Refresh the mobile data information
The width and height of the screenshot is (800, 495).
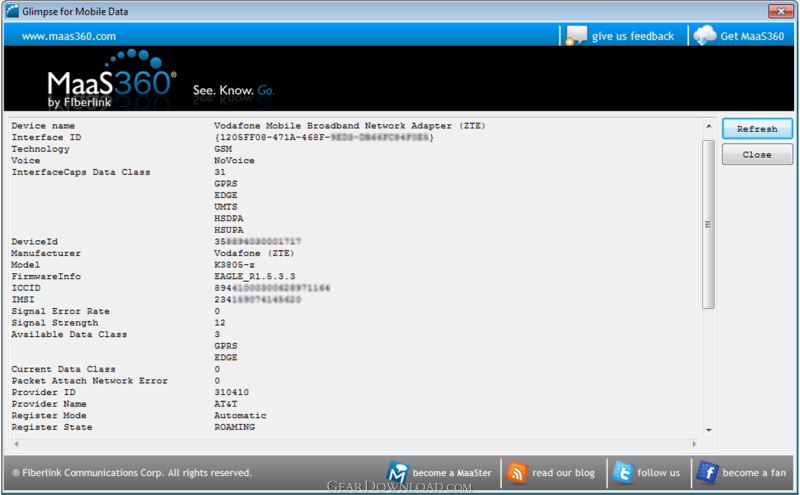[x=757, y=129]
